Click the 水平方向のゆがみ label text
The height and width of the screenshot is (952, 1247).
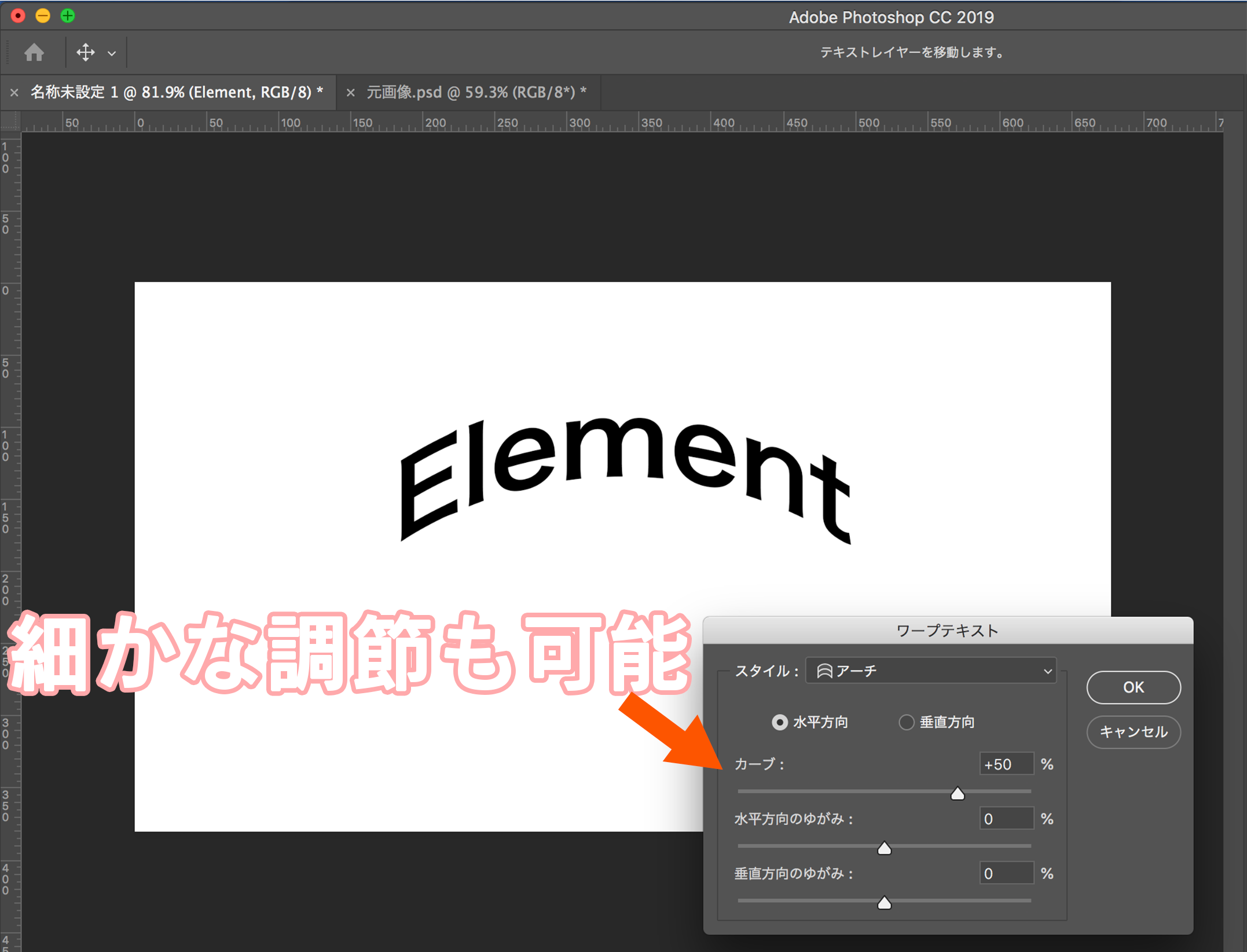[794, 819]
